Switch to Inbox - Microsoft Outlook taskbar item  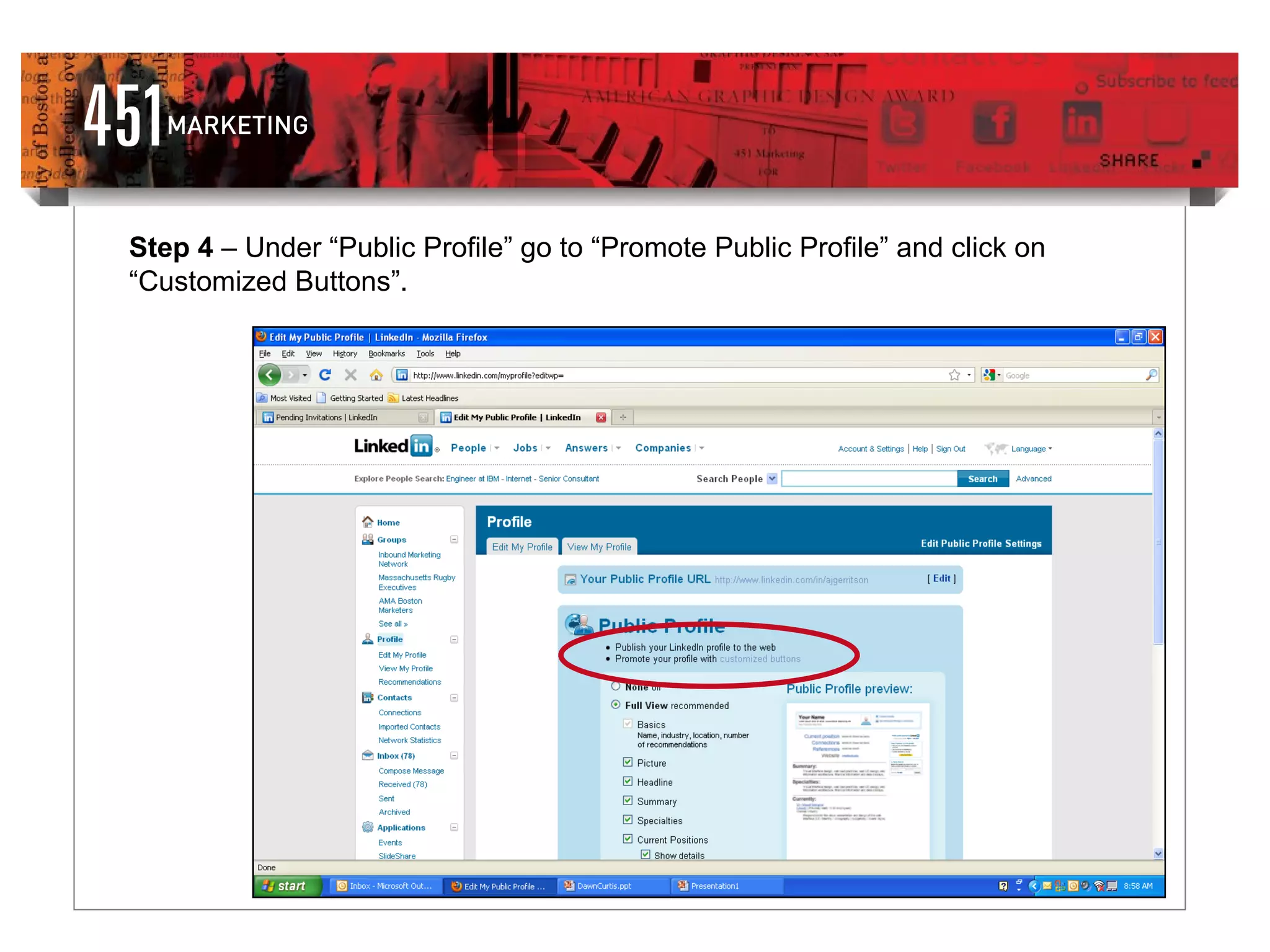point(386,886)
